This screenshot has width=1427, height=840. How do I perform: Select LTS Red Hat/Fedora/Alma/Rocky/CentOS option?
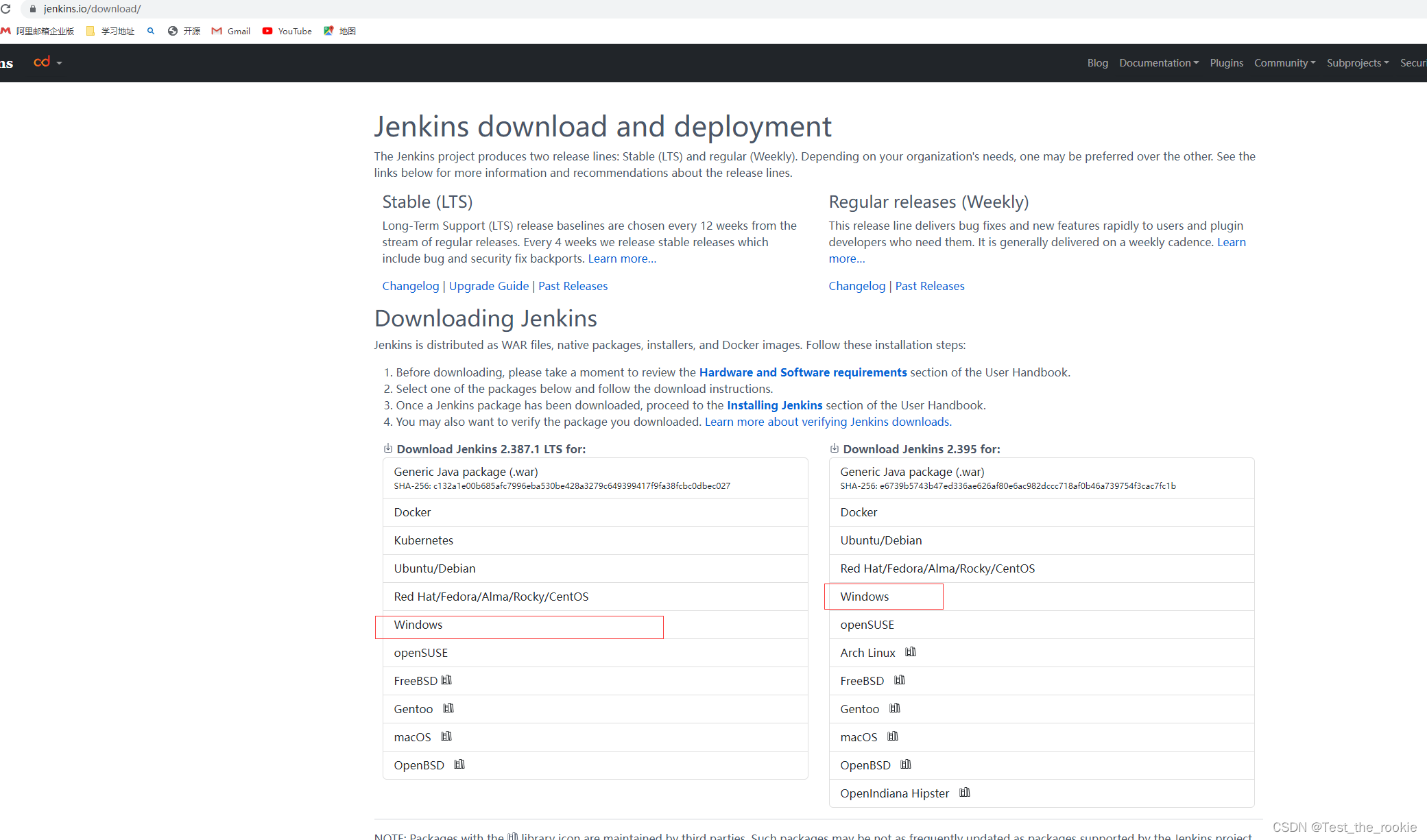click(595, 597)
